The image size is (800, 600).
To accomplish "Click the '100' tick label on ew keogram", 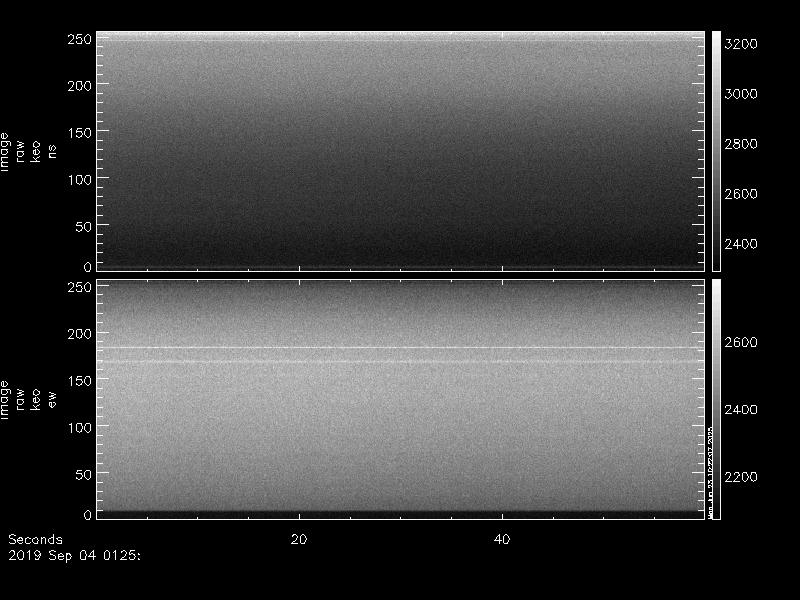I will tap(80, 428).
